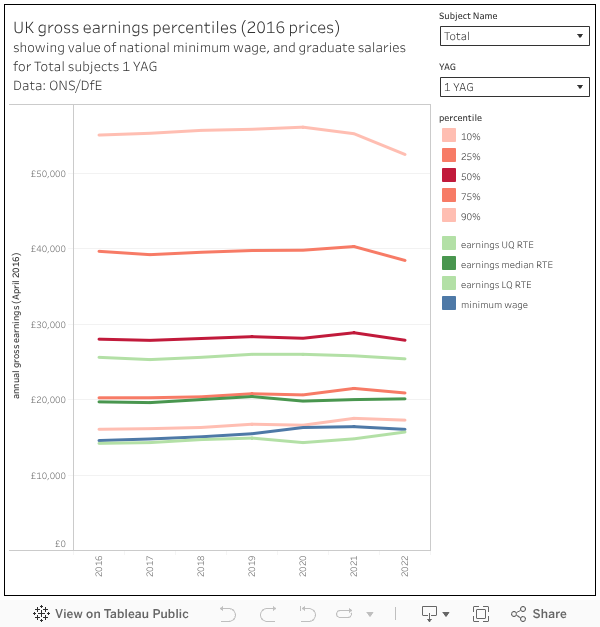Click the Tableau logo icon
This screenshot has height=627, width=600.
tap(42, 614)
